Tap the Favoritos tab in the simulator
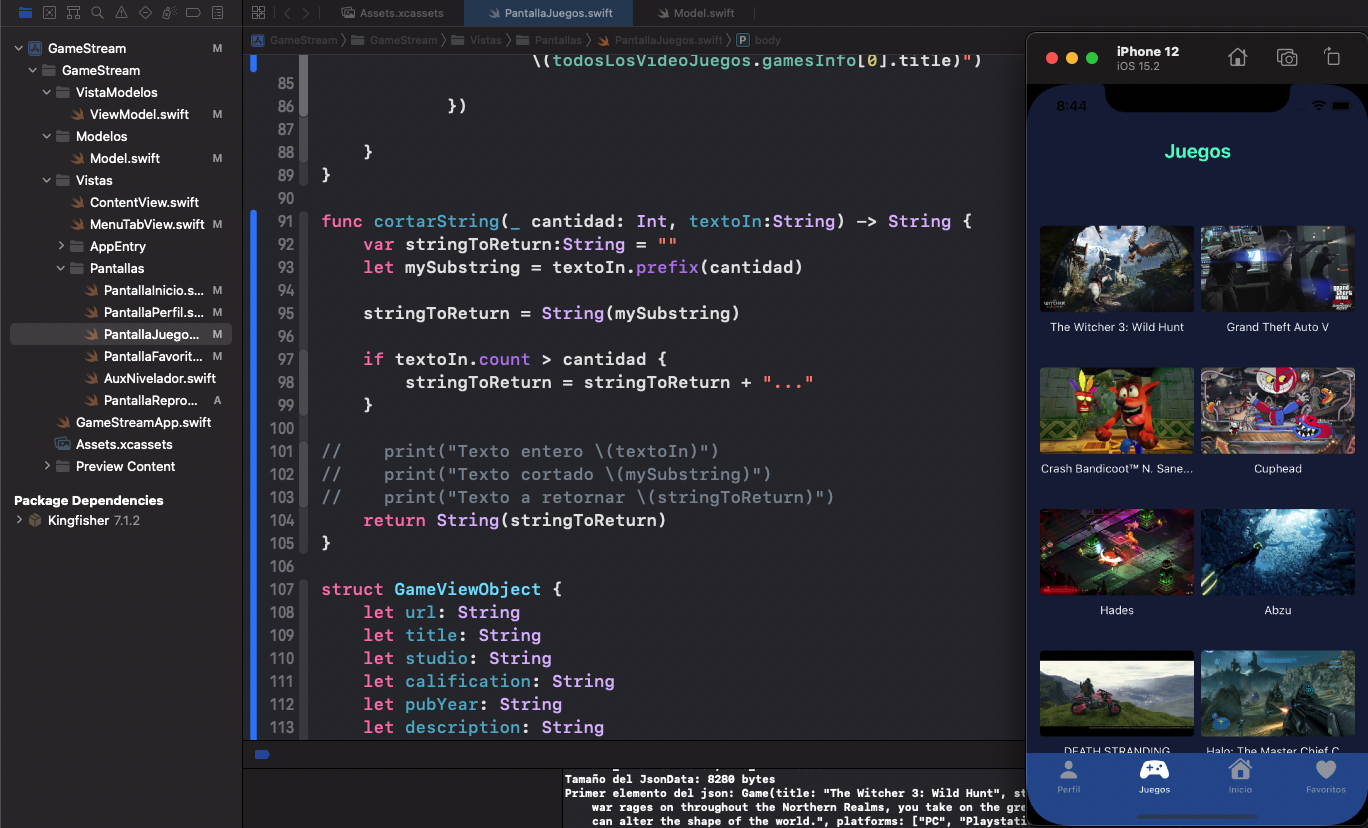The height and width of the screenshot is (828, 1368). 1326,776
